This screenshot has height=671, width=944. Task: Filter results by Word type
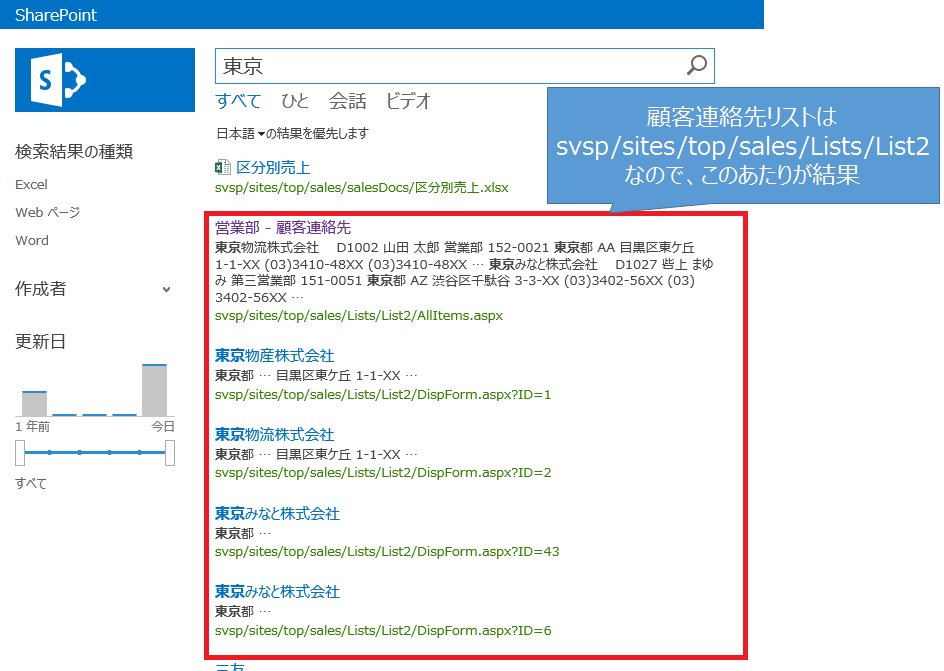click(32, 241)
